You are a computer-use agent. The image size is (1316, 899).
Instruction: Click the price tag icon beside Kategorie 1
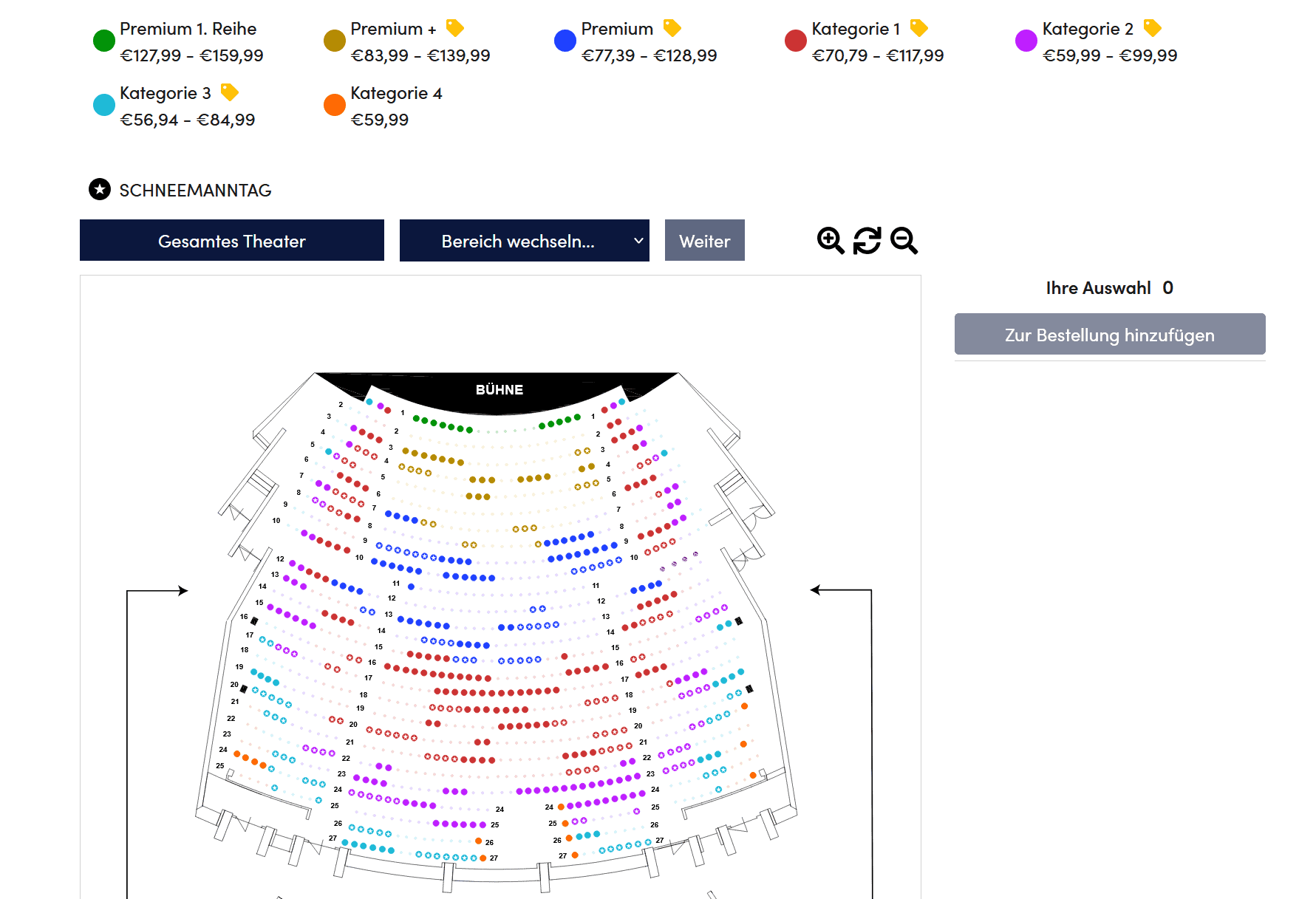point(918,28)
